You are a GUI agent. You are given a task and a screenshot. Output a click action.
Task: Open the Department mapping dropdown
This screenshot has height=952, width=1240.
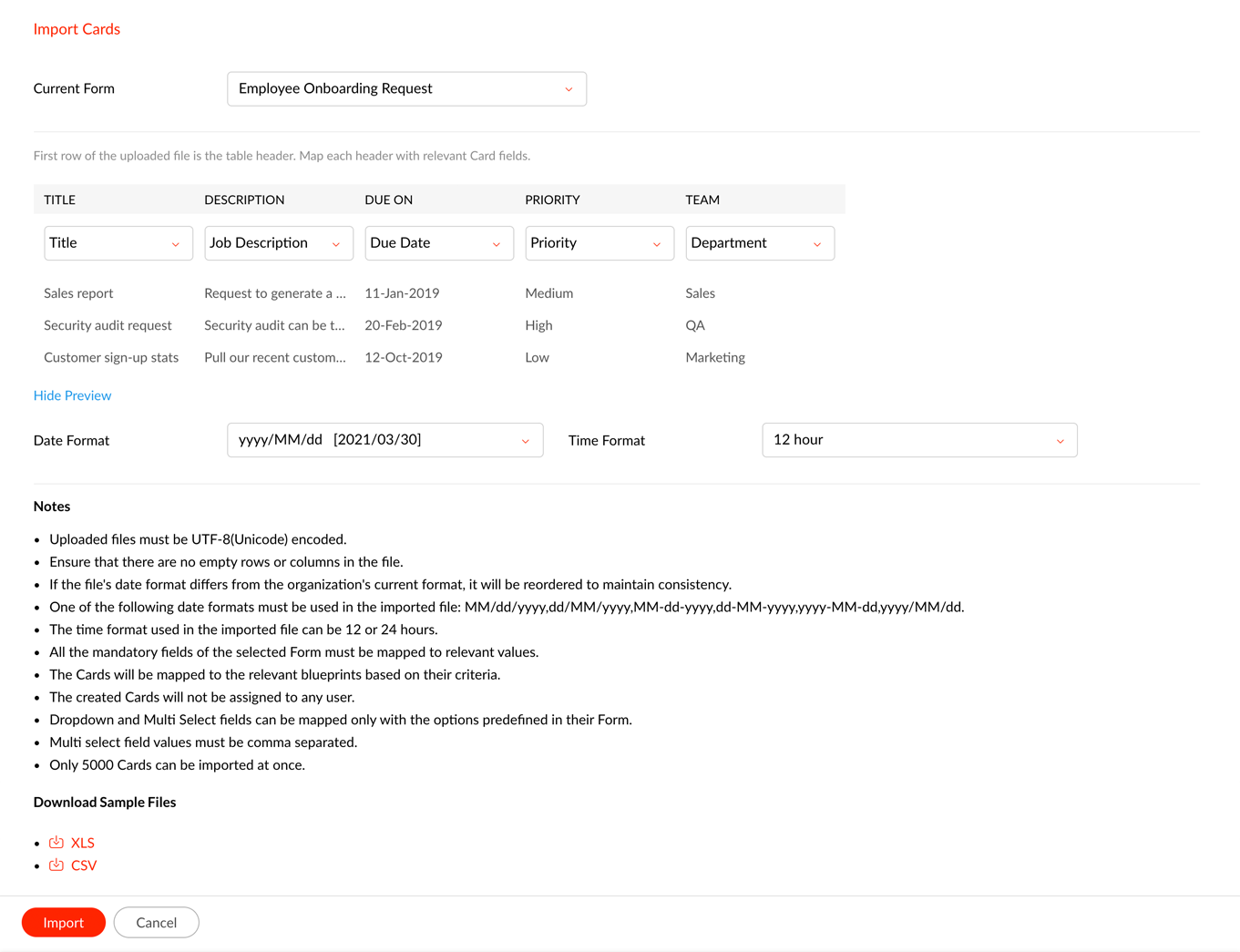[x=759, y=243]
